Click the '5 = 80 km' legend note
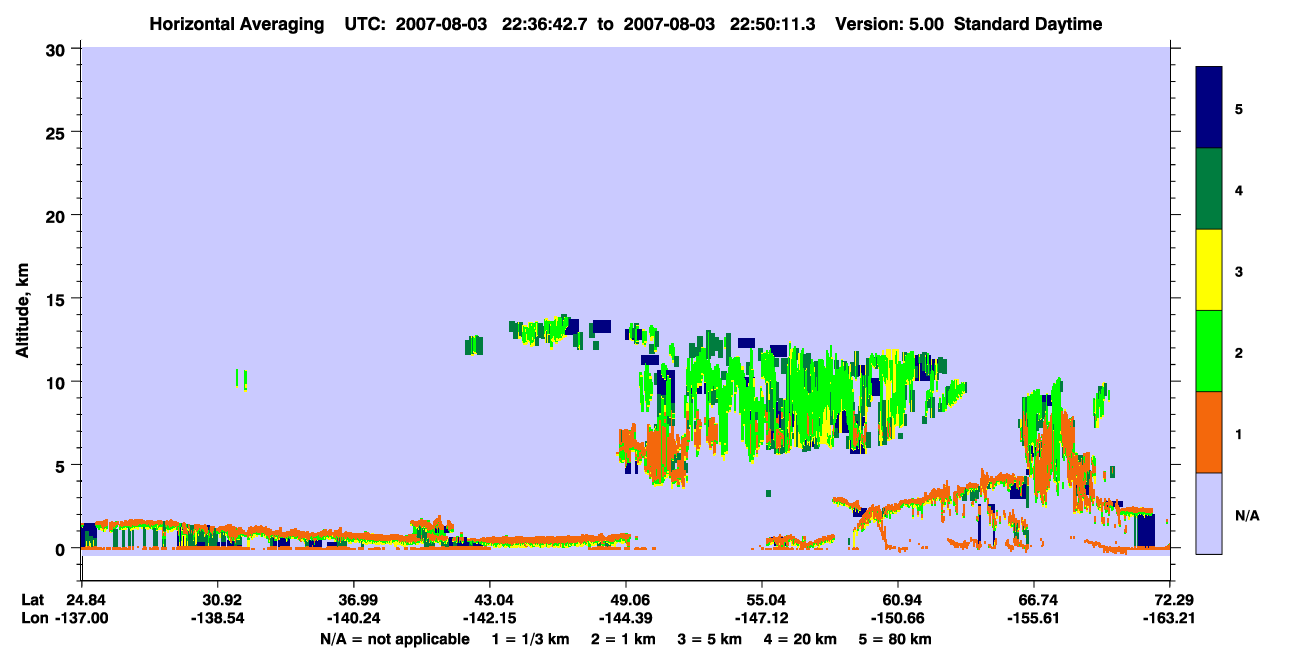This screenshot has height=667, width=1300. [x=896, y=639]
